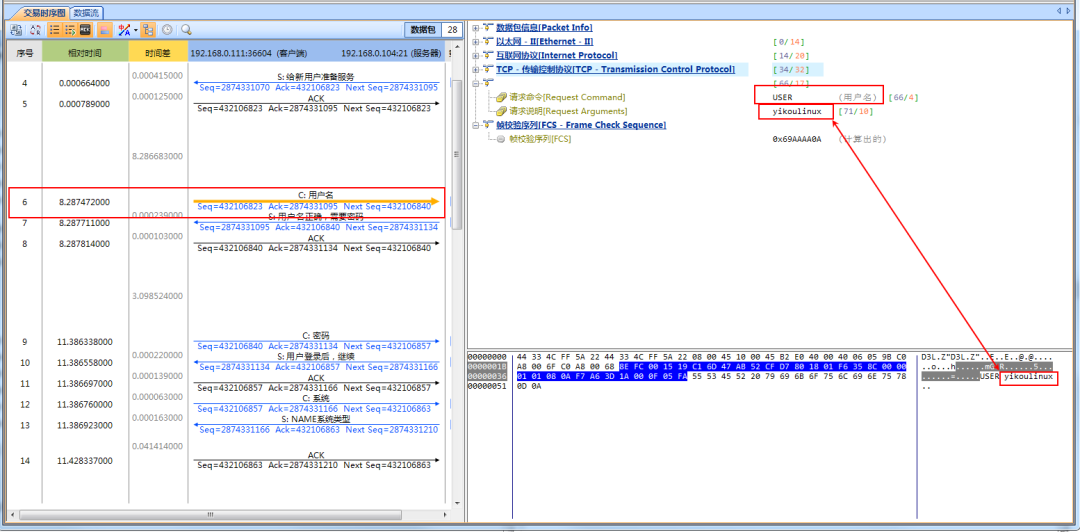Open the 互联网协议[Internet Protocol] link
Screen dimensions: 1080x532
pyautogui.click(x=557, y=55)
